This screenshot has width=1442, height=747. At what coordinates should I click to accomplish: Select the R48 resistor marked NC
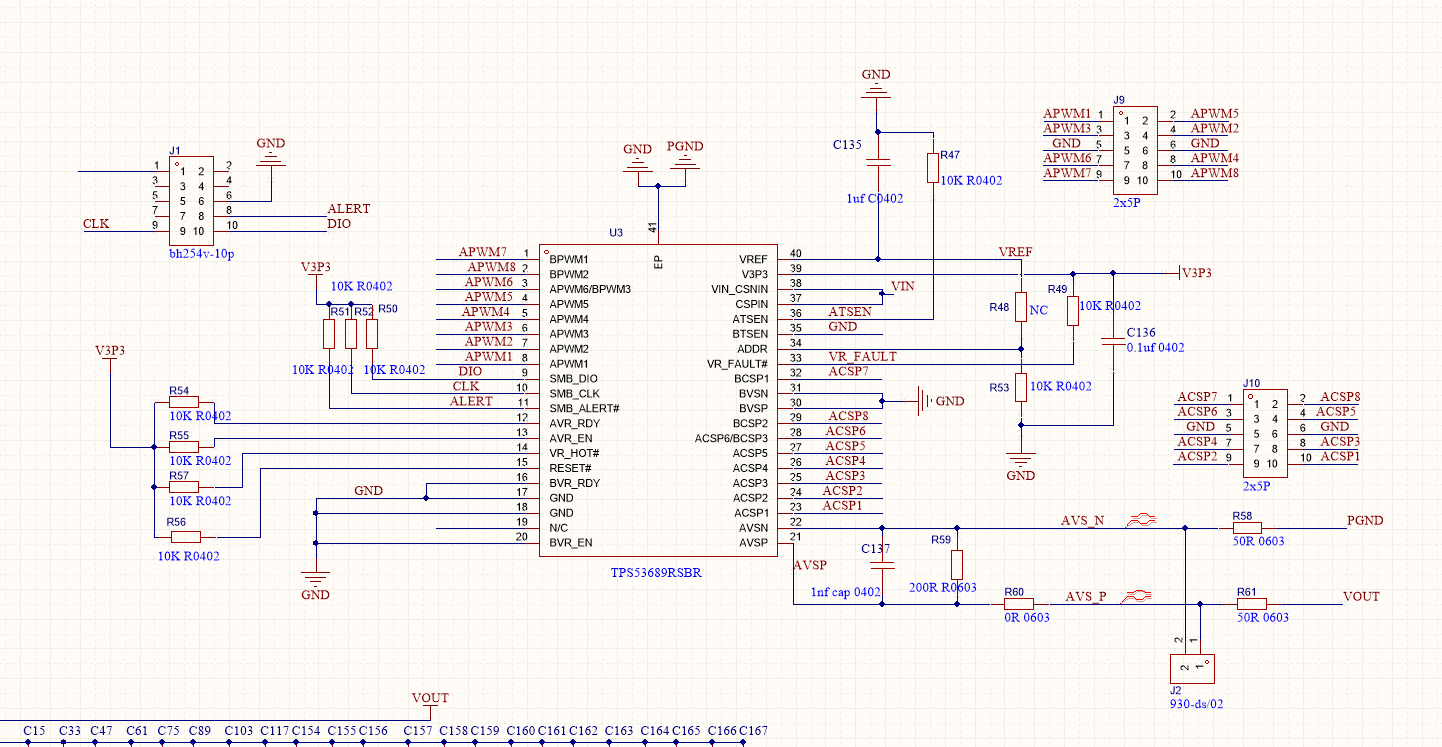click(1021, 306)
